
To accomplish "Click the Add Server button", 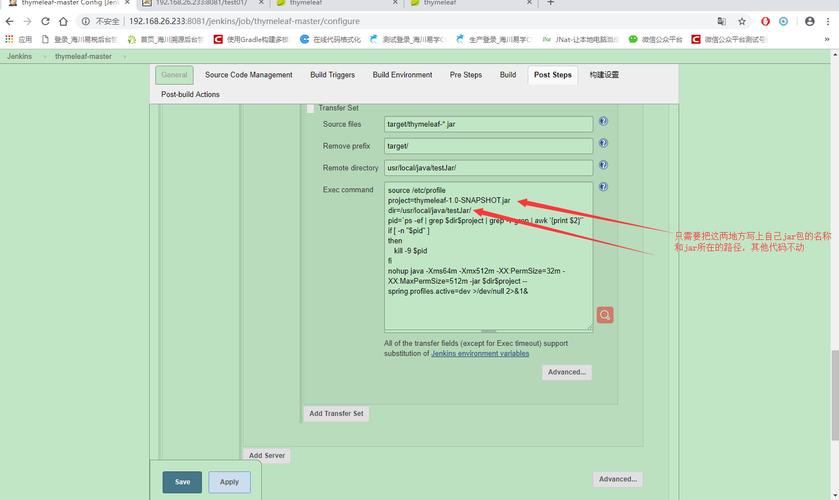I will coord(266,456).
